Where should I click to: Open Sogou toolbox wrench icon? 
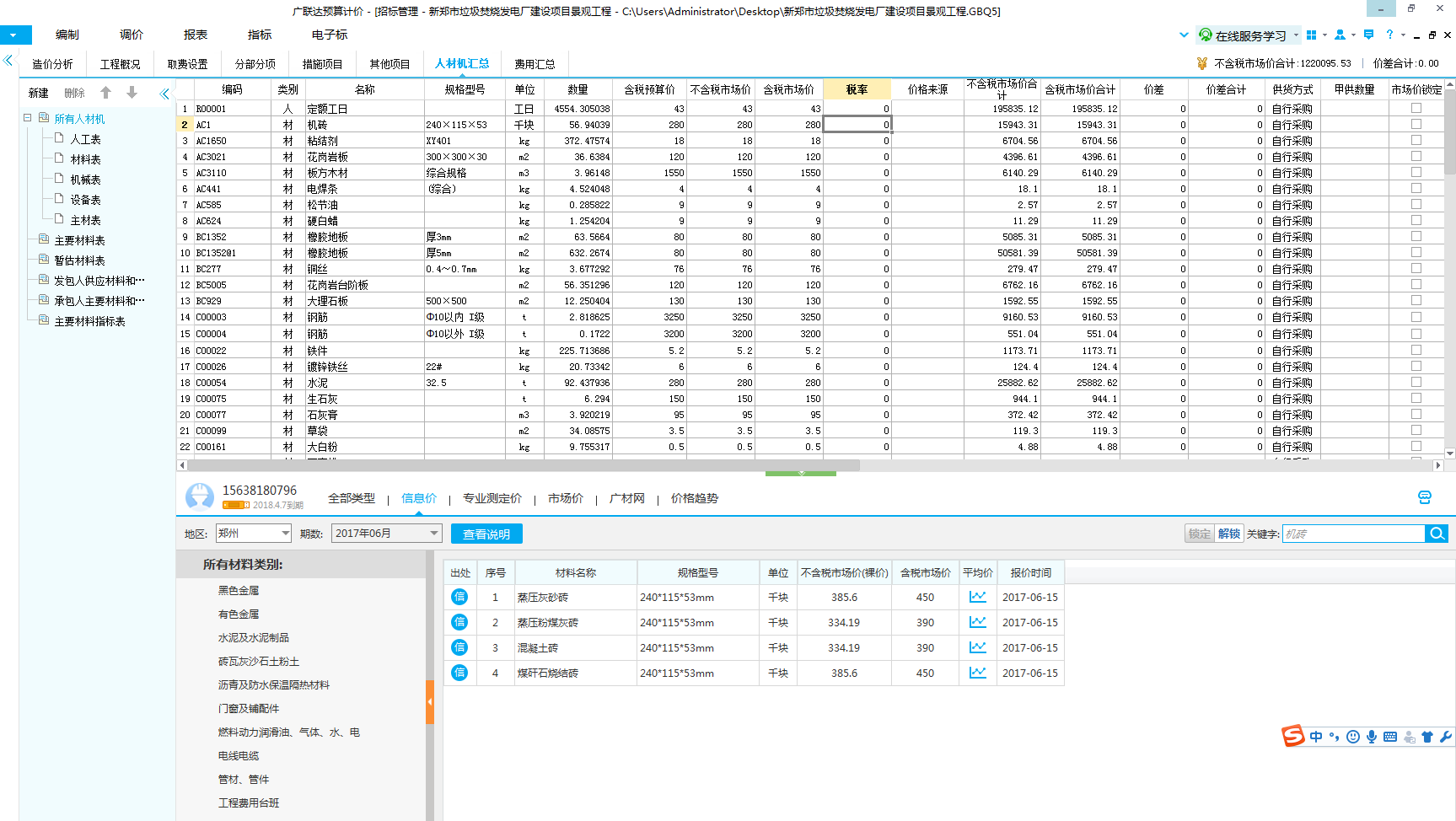1446,737
